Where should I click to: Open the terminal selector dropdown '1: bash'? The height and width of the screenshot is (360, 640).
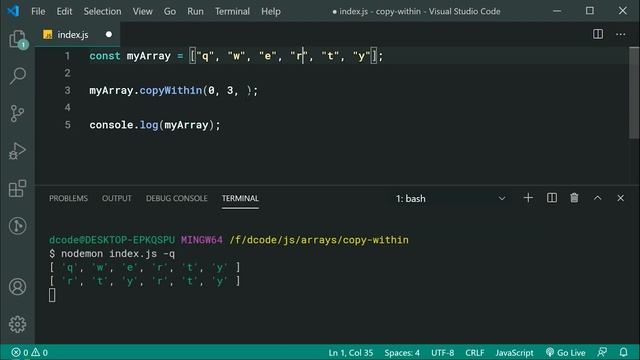(450, 198)
